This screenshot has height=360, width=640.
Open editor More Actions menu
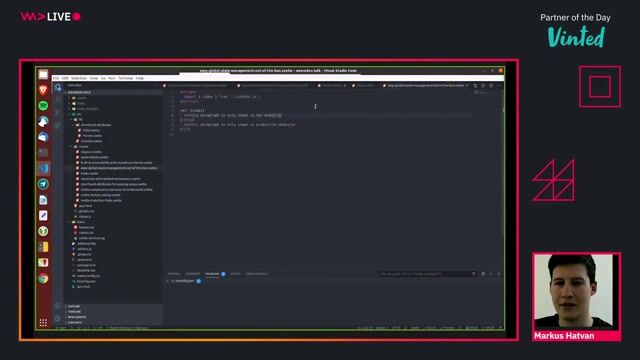(x=499, y=86)
